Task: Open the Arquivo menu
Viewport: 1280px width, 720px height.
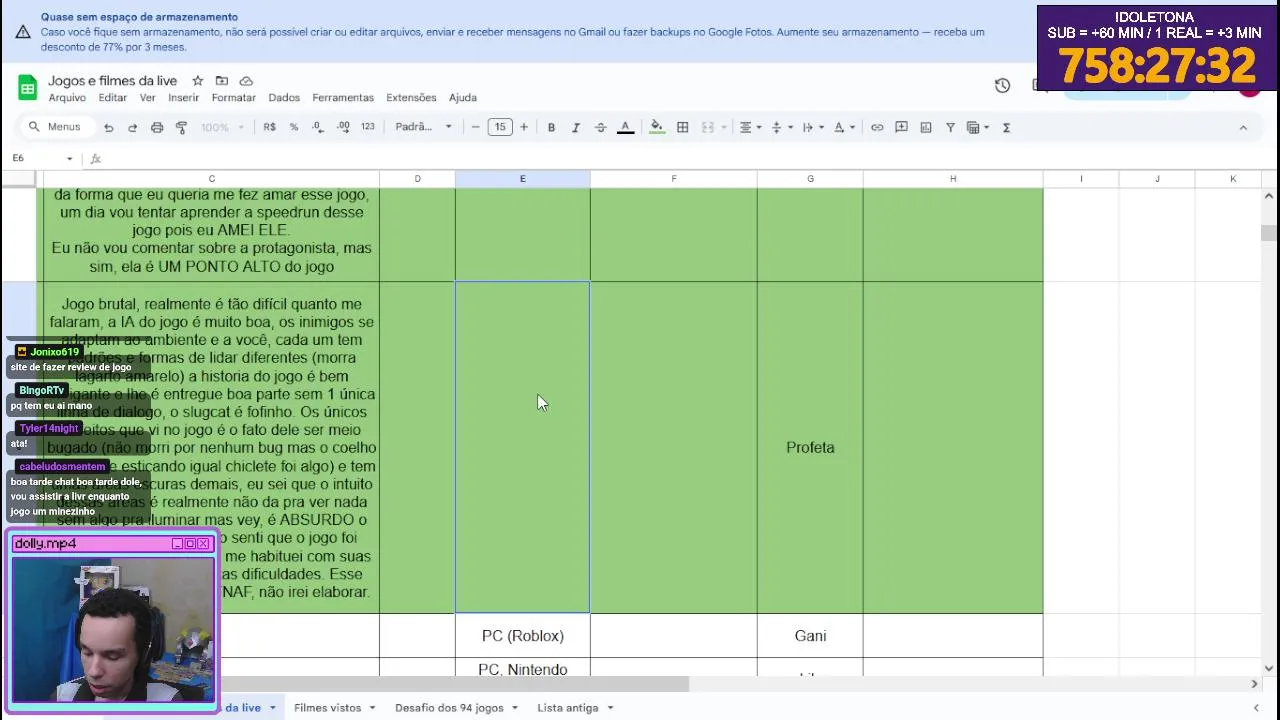Action: [67, 97]
